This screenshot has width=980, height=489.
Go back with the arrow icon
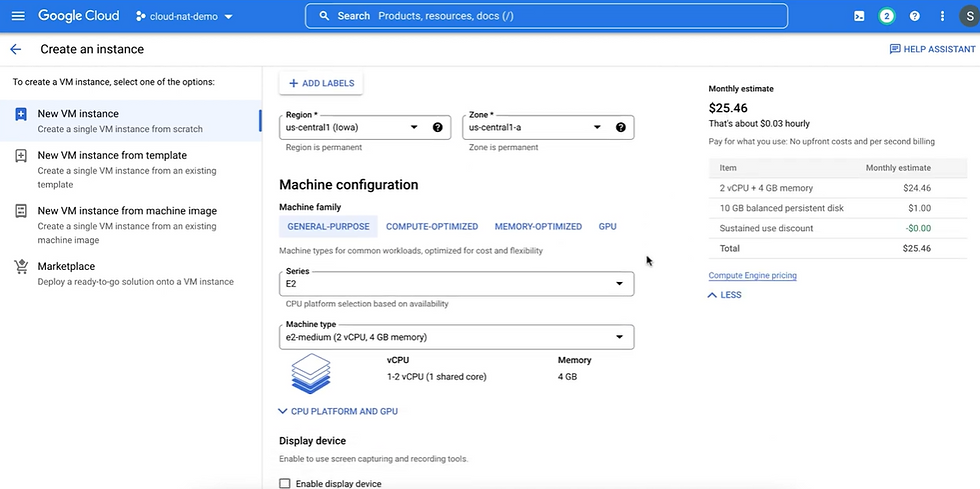[x=16, y=49]
